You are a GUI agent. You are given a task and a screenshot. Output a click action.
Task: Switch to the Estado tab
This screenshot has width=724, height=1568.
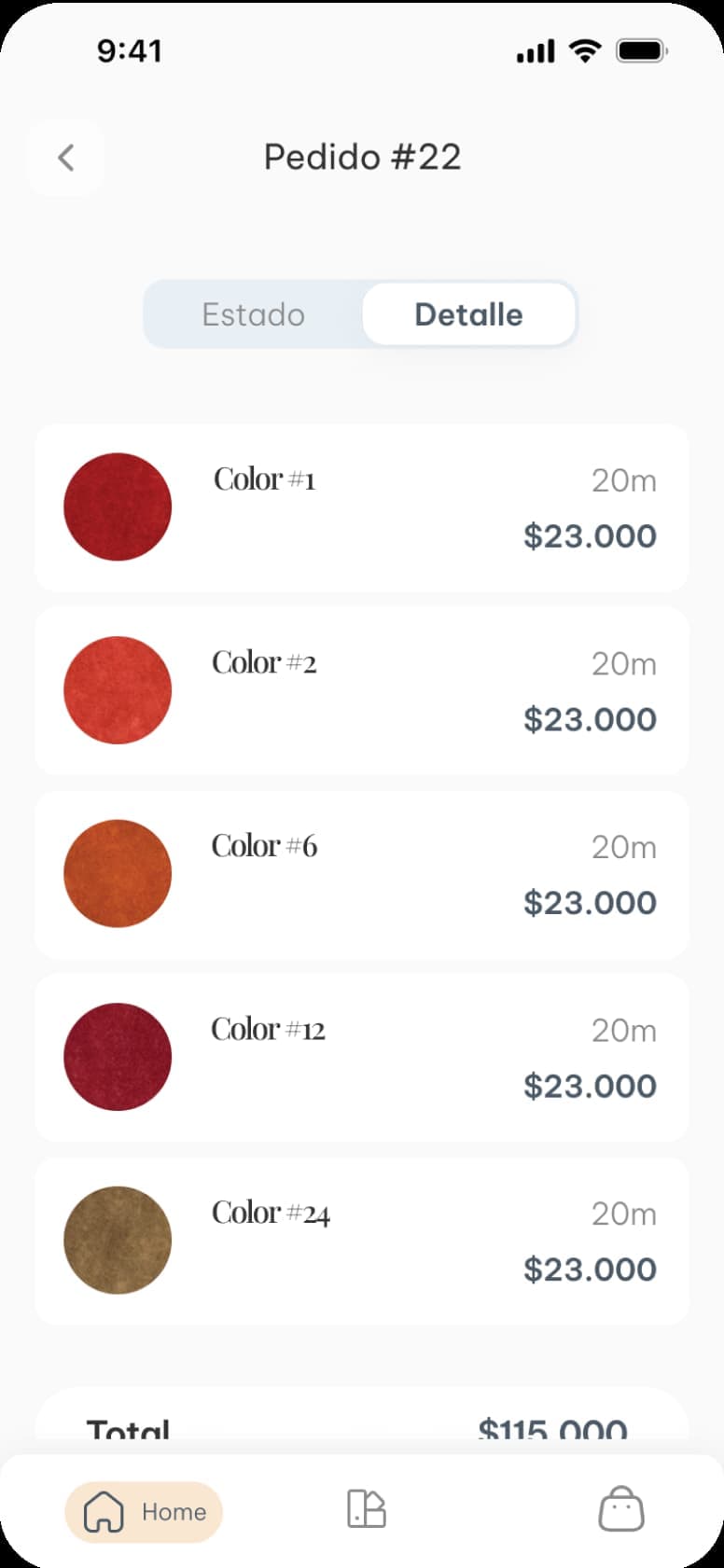[253, 314]
